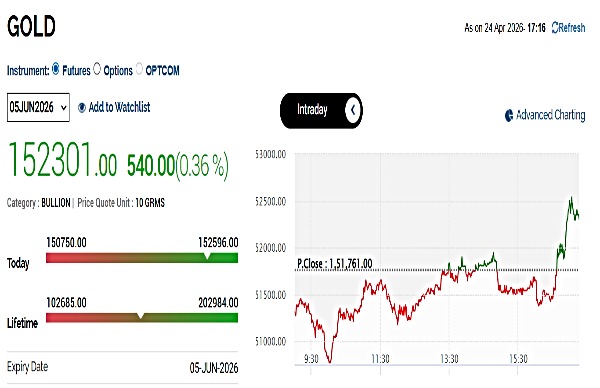Click the P.Close 1,51,761.00 label
The width and height of the screenshot is (600, 388).
coord(334,263)
